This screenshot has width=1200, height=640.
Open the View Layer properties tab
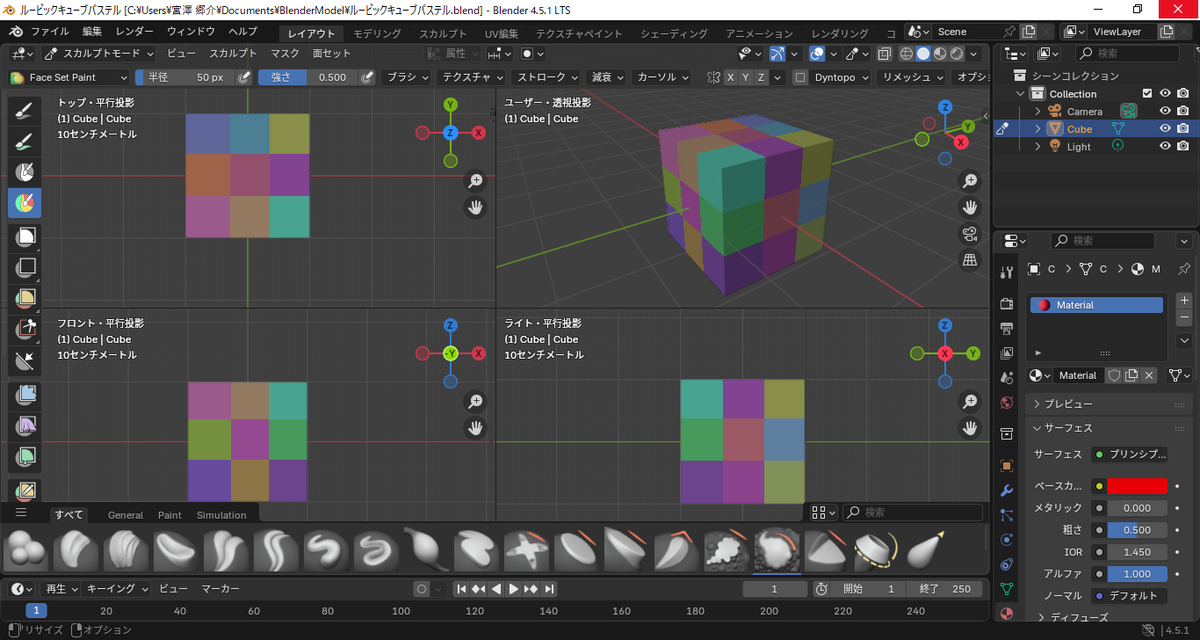[1008, 353]
